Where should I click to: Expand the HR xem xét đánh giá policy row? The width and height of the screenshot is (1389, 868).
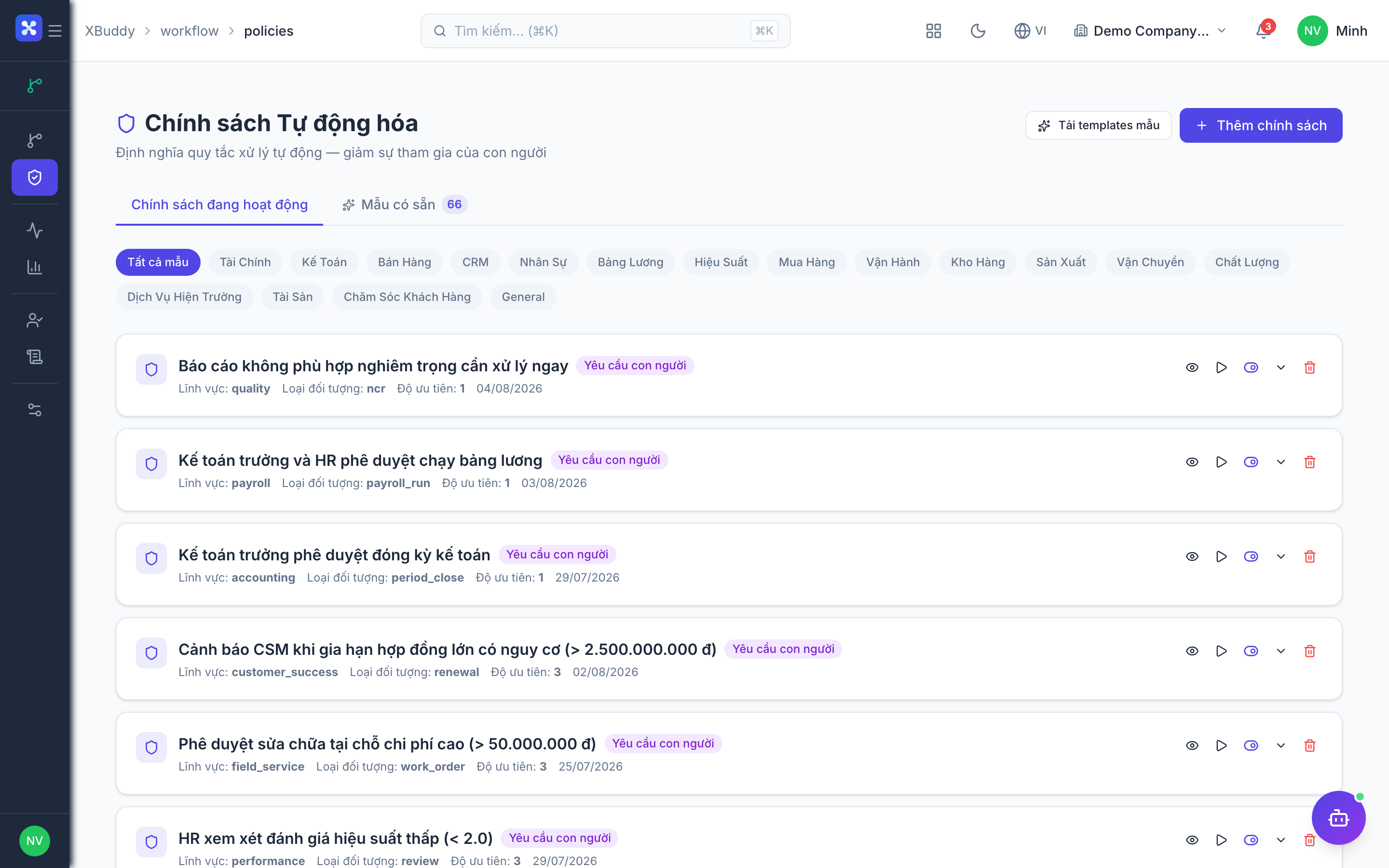click(x=1280, y=840)
